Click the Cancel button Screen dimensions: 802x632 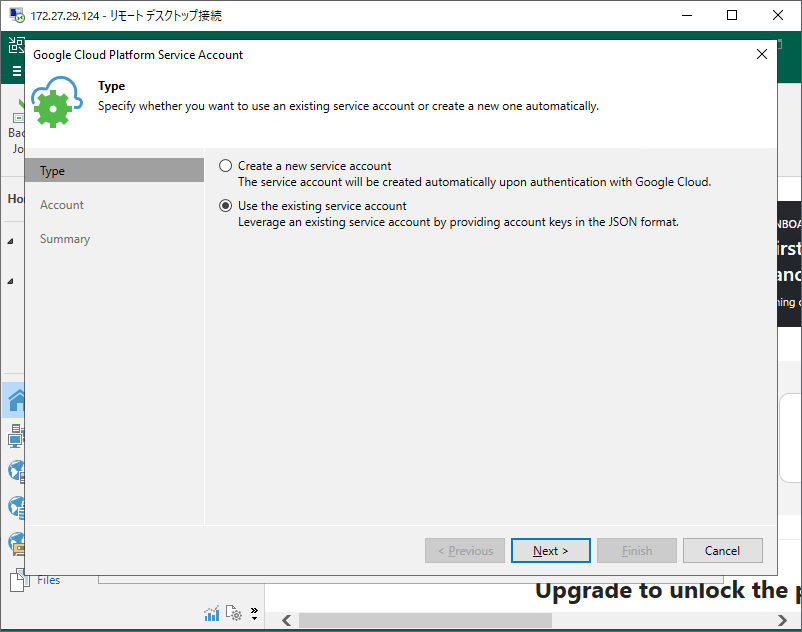(x=722, y=551)
